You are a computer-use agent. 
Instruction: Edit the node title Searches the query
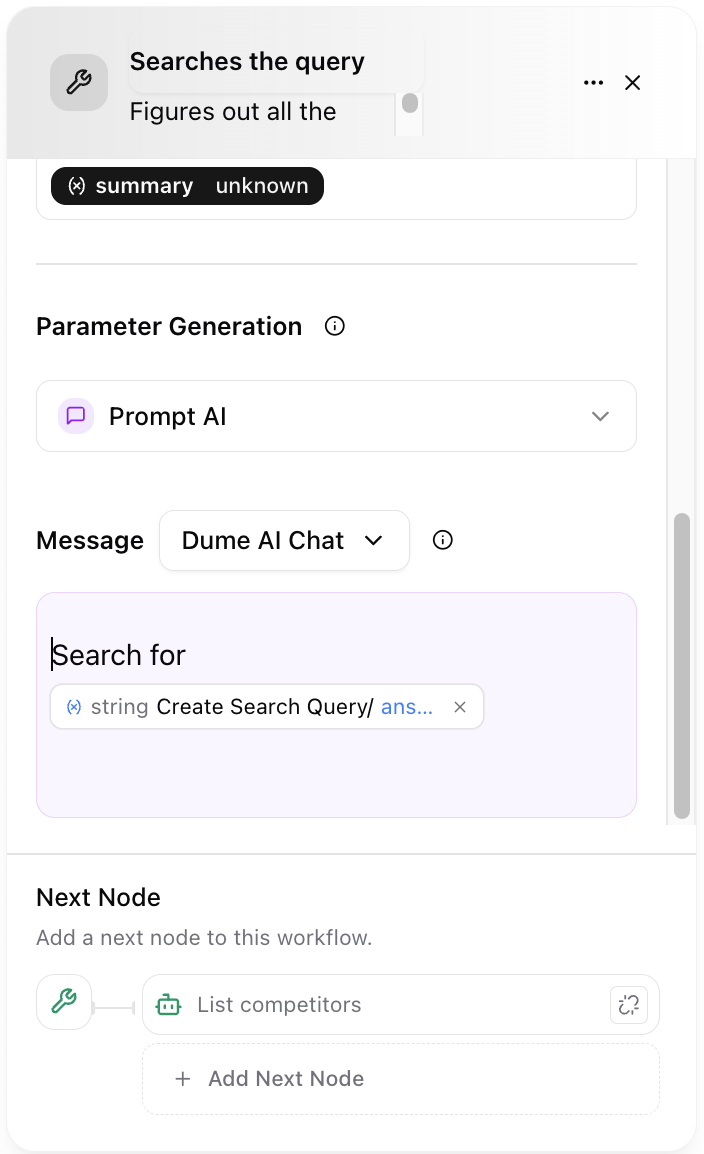tap(246, 61)
